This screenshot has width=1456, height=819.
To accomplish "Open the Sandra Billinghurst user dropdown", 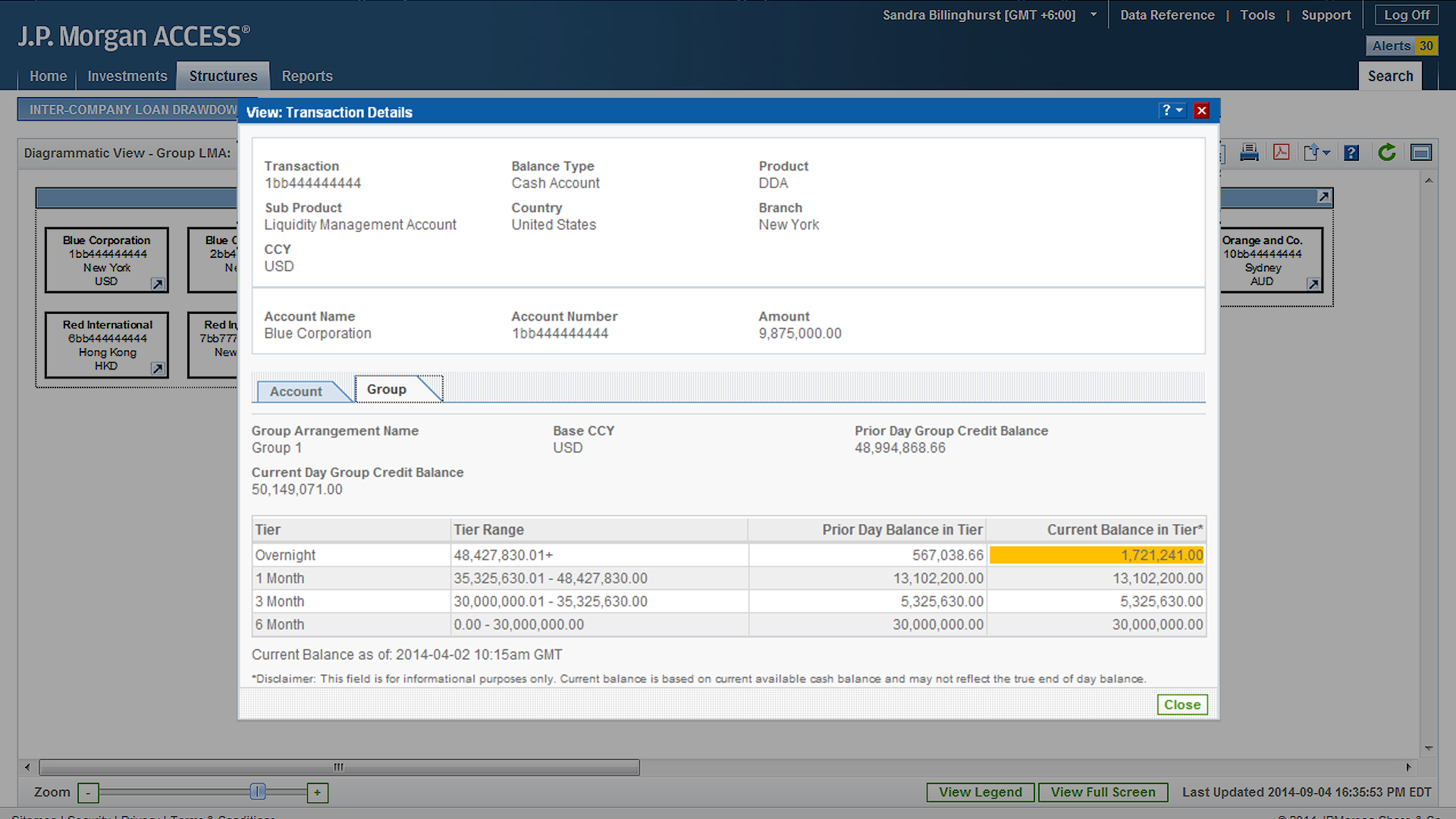I will pyautogui.click(x=1094, y=14).
